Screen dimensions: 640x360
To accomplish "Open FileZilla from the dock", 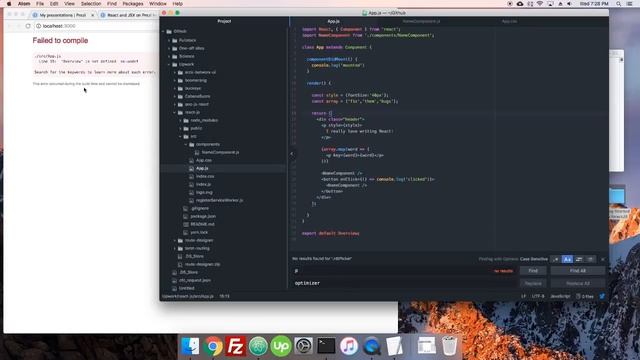I will click(236, 346).
